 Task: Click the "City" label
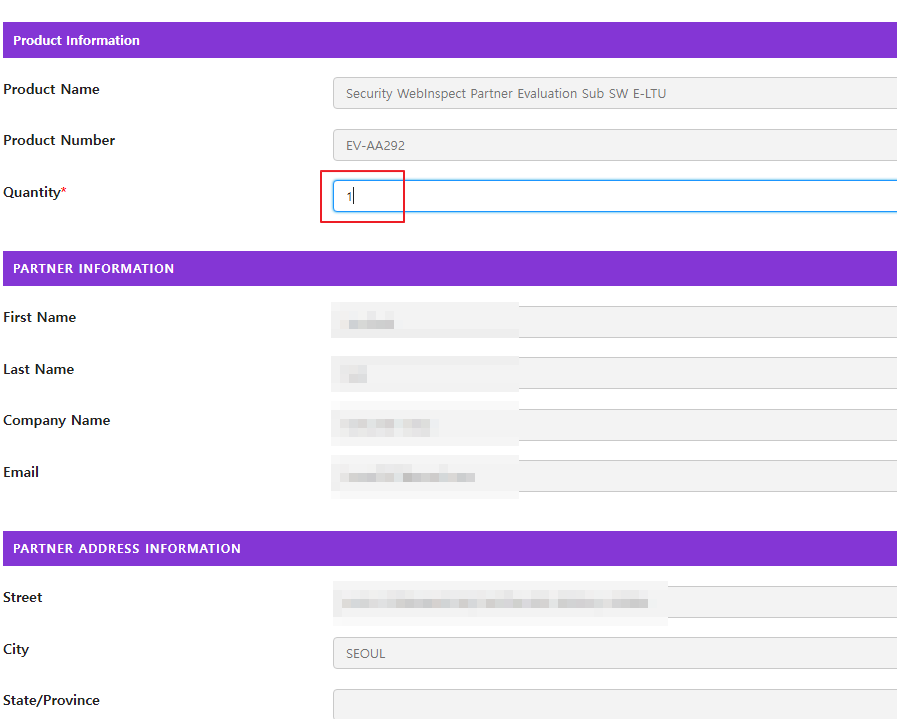click(x=16, y=649)
